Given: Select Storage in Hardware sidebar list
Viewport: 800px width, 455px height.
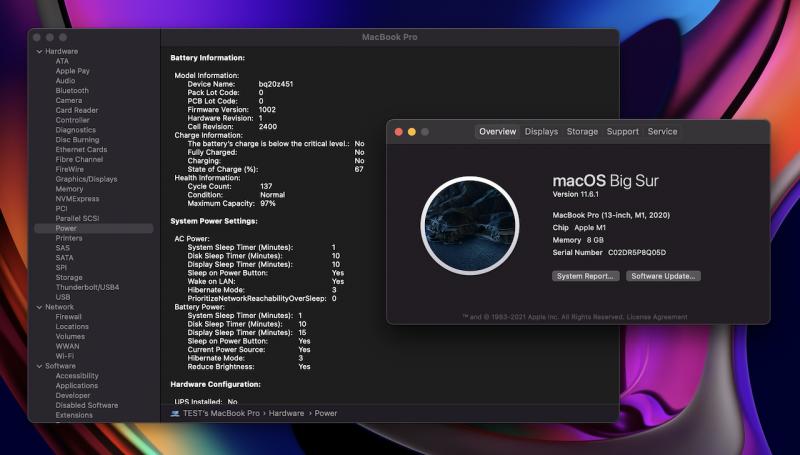Looking at the screenshot, I should click(x=69, y=277).
